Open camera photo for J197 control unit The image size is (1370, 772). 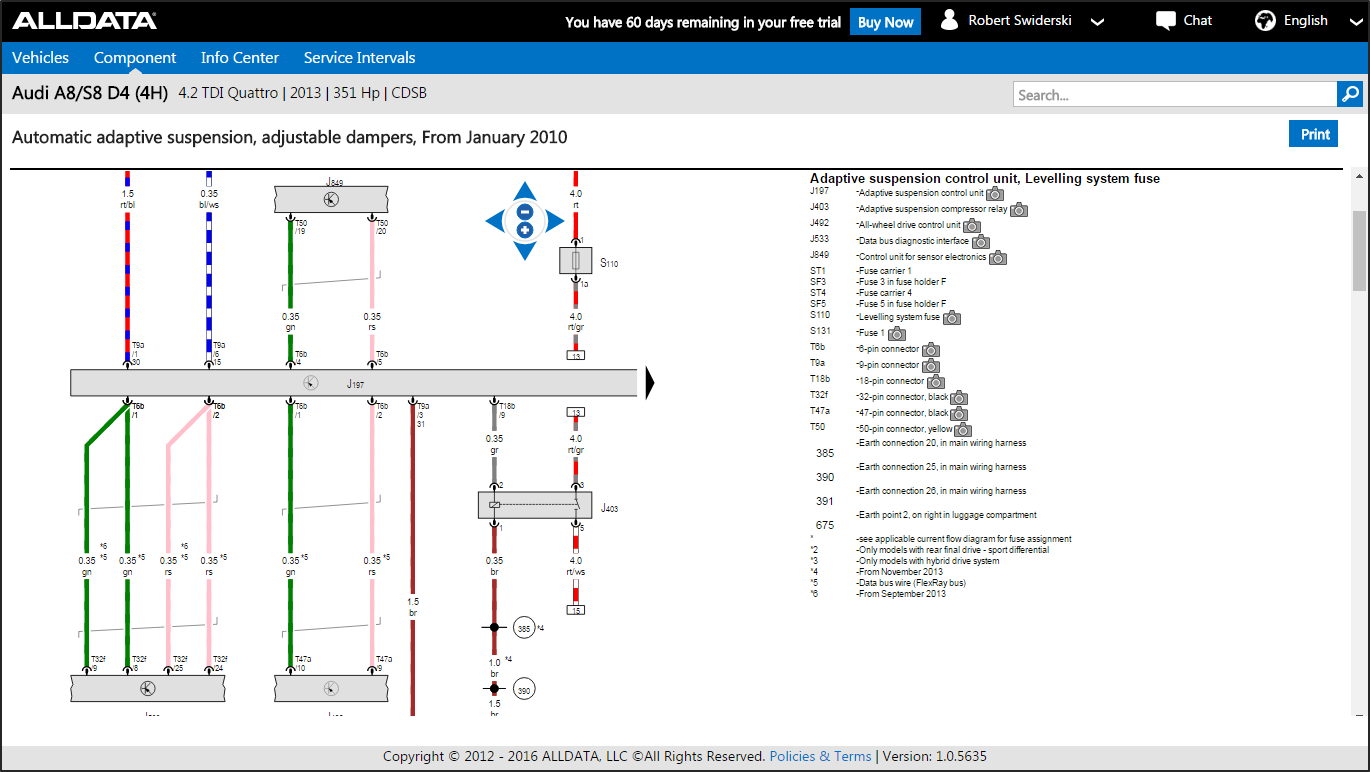[995, 194]
